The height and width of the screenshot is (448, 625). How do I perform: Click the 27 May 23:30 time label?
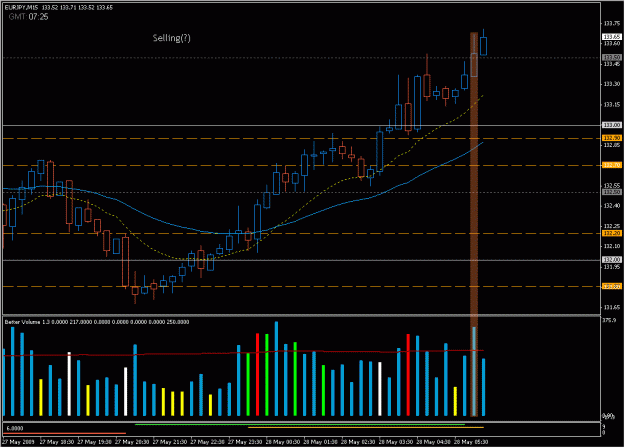245,442
